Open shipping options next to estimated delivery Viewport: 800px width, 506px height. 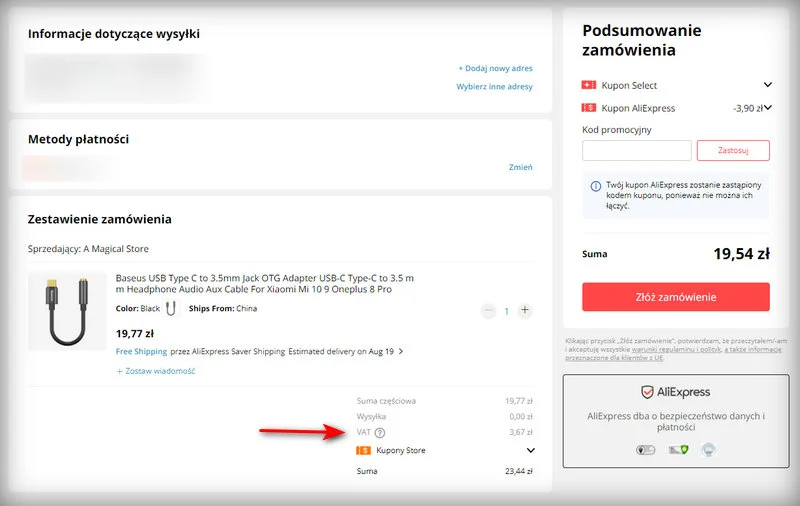click(x=401, y=352)
